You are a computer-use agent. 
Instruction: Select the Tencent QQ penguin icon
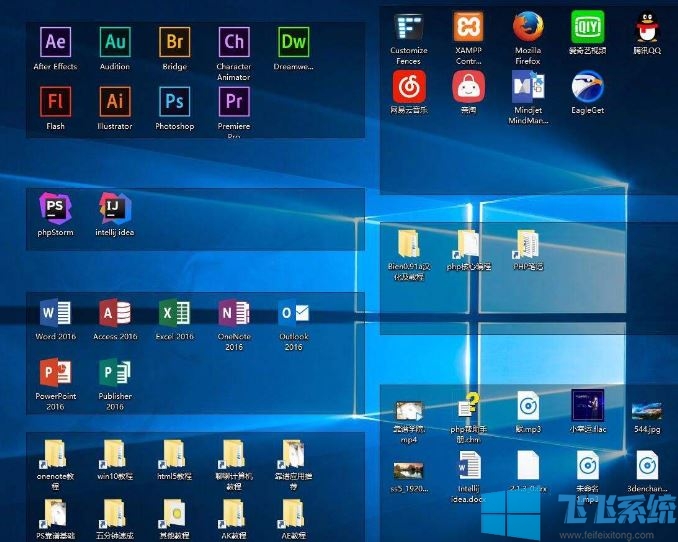click(x=647, y=27)
